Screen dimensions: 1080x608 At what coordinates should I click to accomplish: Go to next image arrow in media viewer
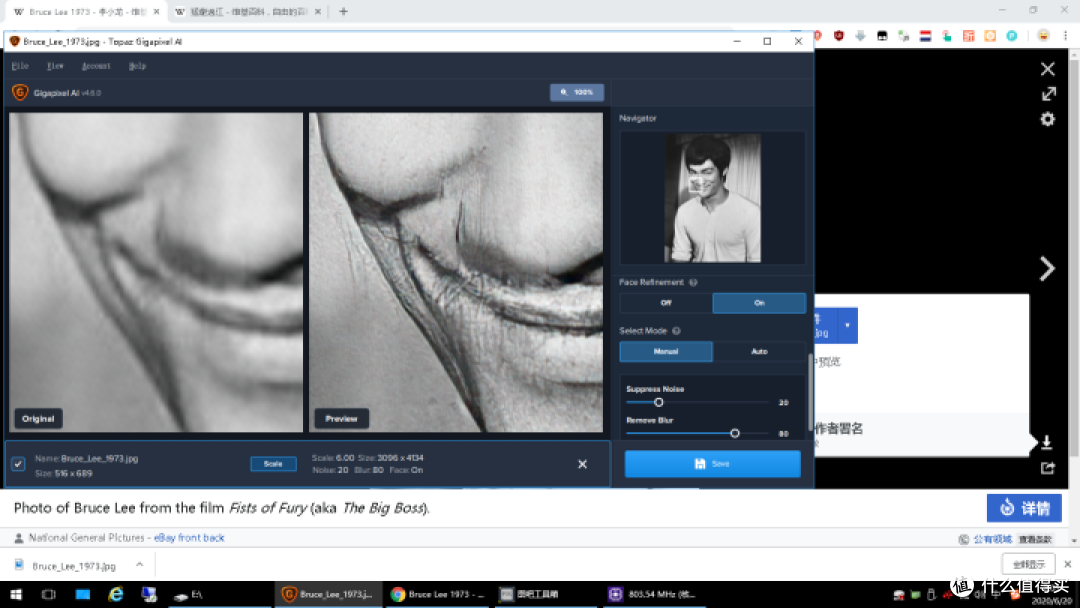(x=1047, y=269)
